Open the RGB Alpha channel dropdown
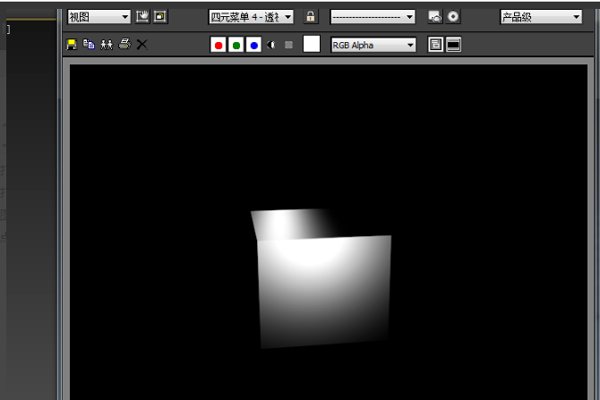Viewport: 600px width, 400px height. click(x=373, y=45)
